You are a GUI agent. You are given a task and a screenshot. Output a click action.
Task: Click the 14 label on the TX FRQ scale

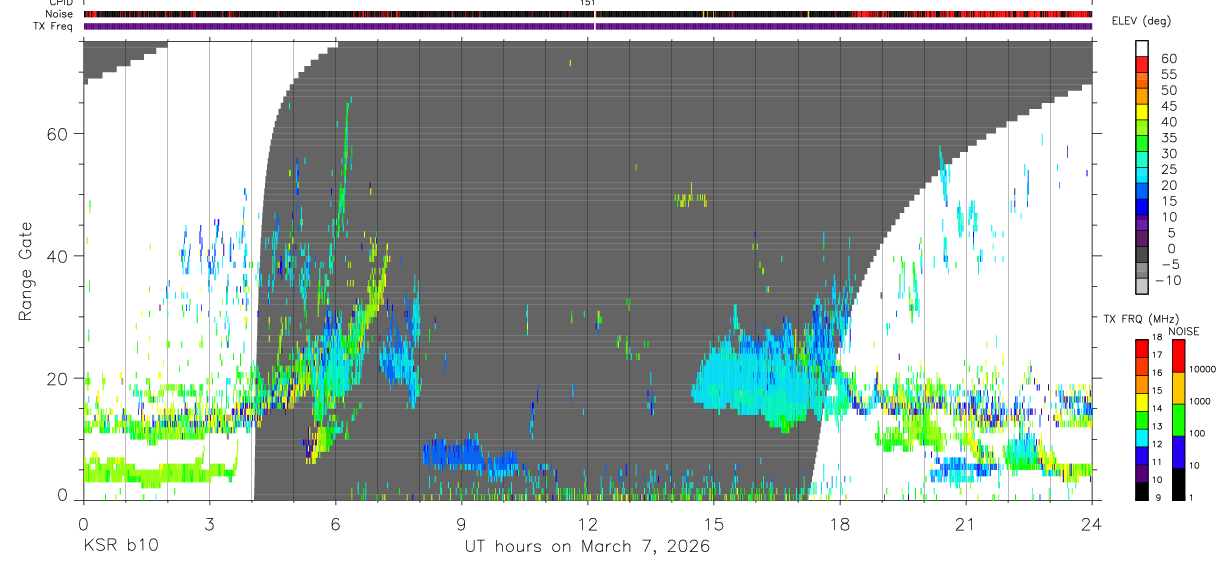coord(1158,409)
